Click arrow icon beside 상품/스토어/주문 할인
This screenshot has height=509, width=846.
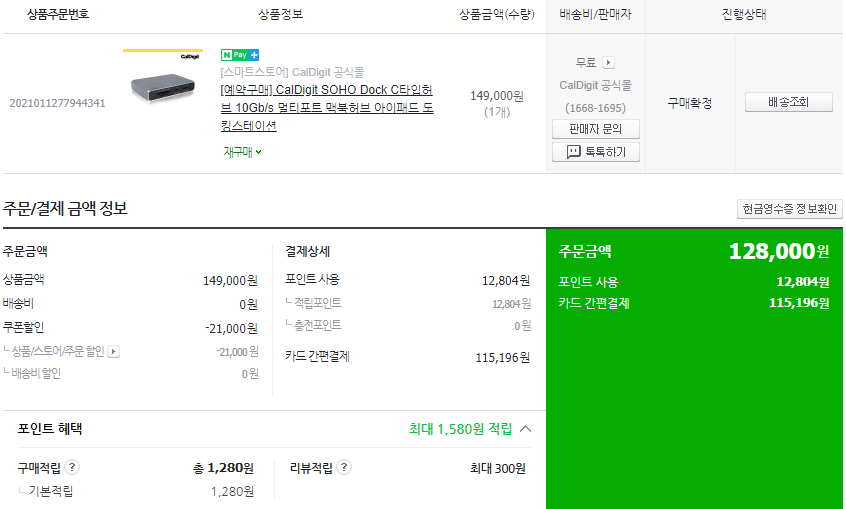point(113,351)
